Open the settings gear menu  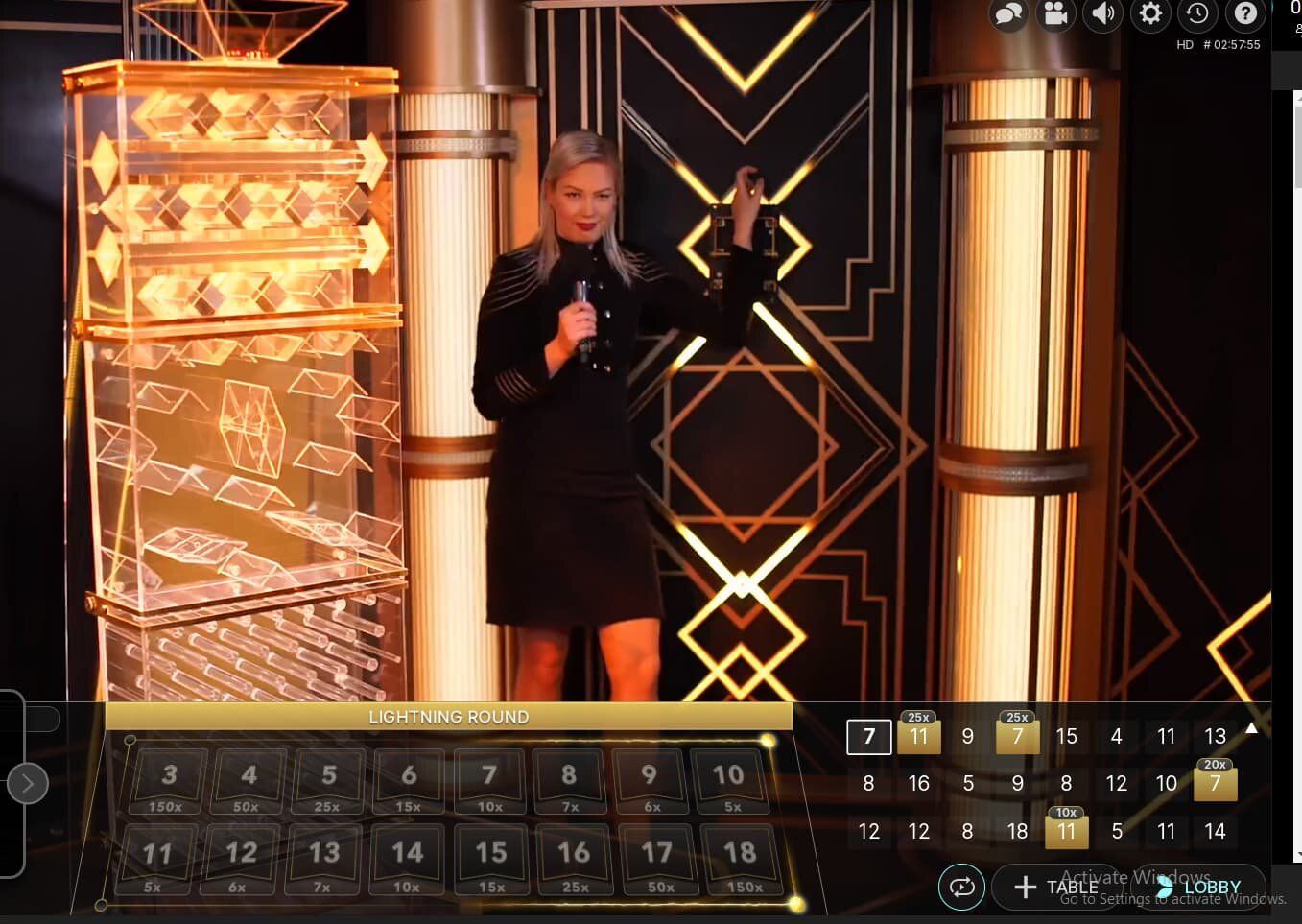1150,14
